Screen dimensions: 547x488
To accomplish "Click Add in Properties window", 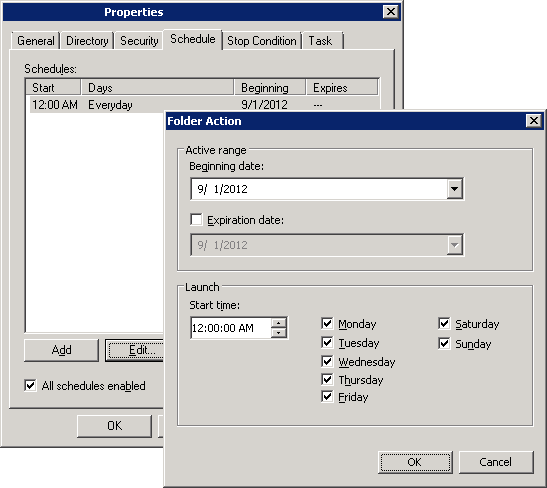I will [x=61, y=350].
